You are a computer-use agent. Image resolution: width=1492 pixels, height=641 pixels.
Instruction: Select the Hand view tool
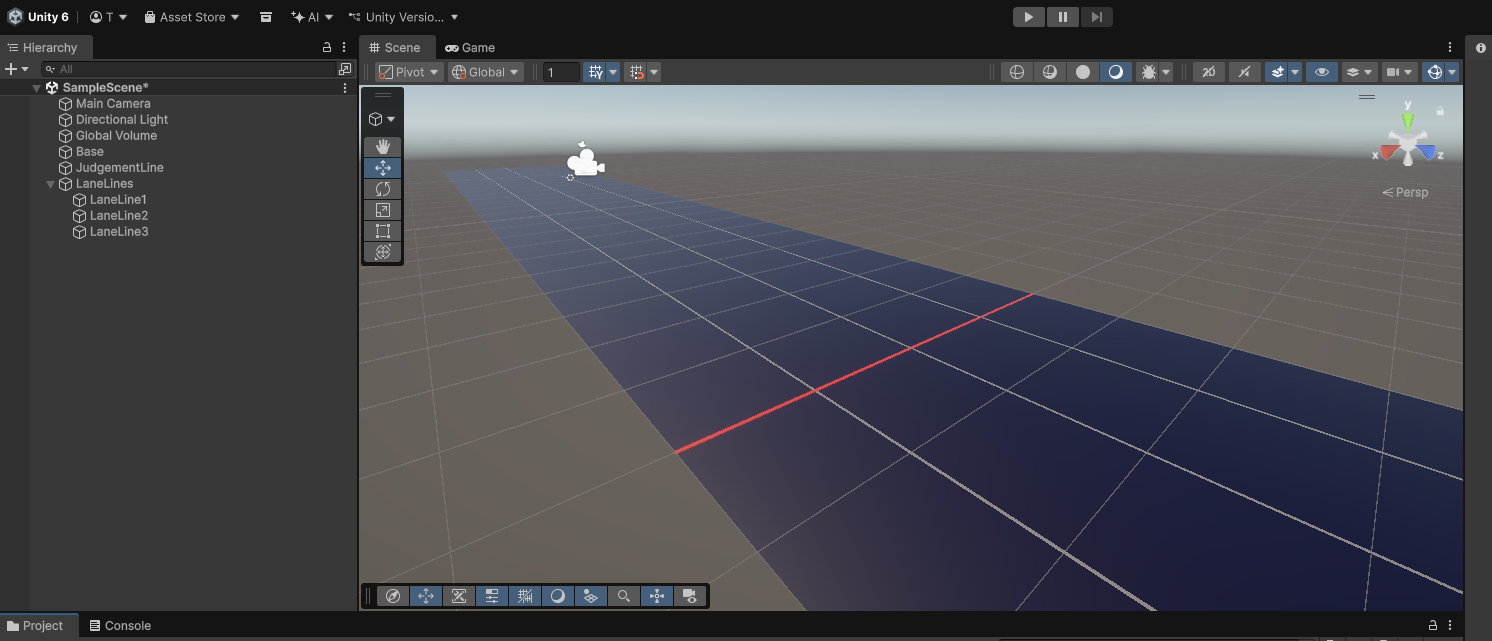coord(382,147)
